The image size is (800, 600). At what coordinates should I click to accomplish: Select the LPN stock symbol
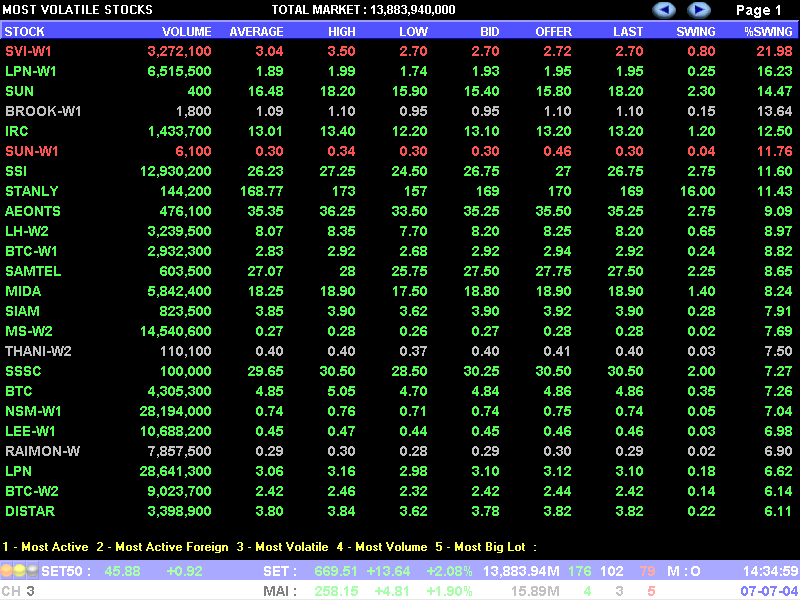pyautogui.click(x=18, y=471)
